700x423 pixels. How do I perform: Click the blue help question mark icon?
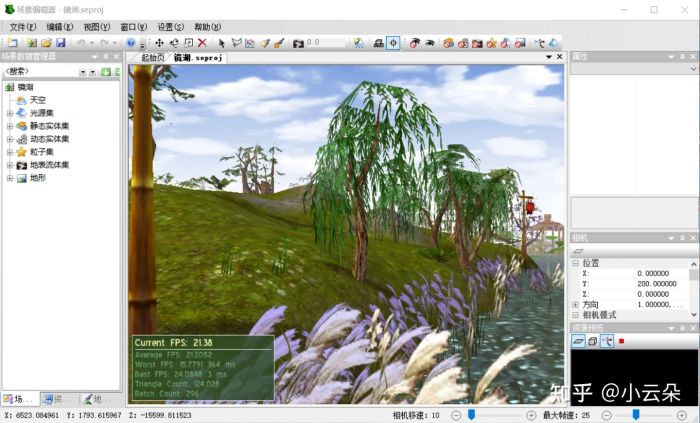point(131,43)
